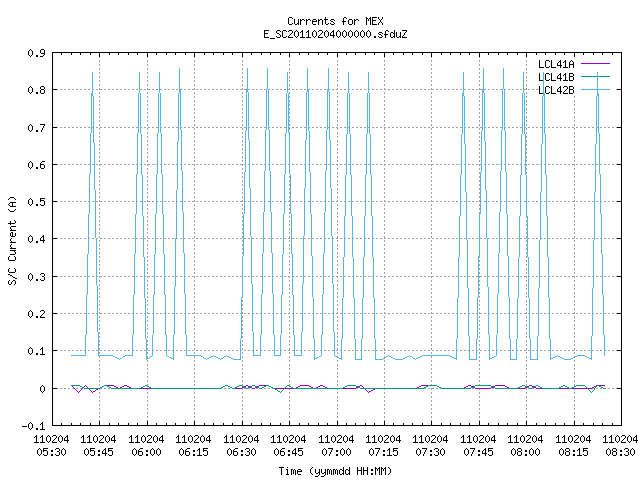
Task: Click the 0.1 y-axis tick label
Action: pyautogui.click(x=37, y=351)
